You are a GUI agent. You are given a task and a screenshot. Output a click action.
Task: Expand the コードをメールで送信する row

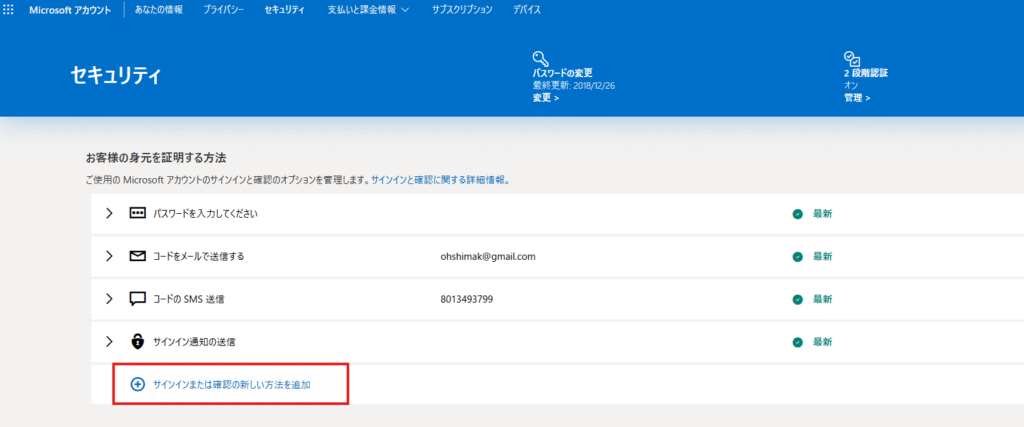(x=109, y=257)
